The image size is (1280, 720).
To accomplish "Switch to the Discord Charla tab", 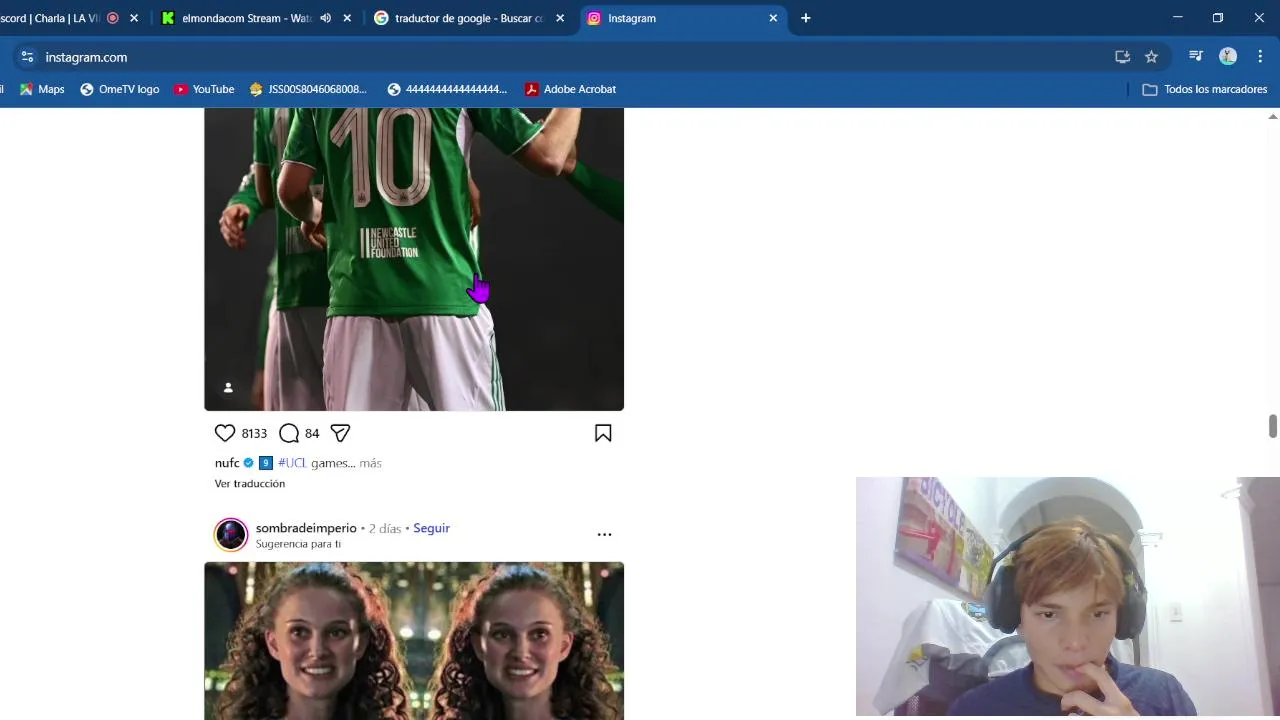I will pyautogui.click(x=50, y=18).
